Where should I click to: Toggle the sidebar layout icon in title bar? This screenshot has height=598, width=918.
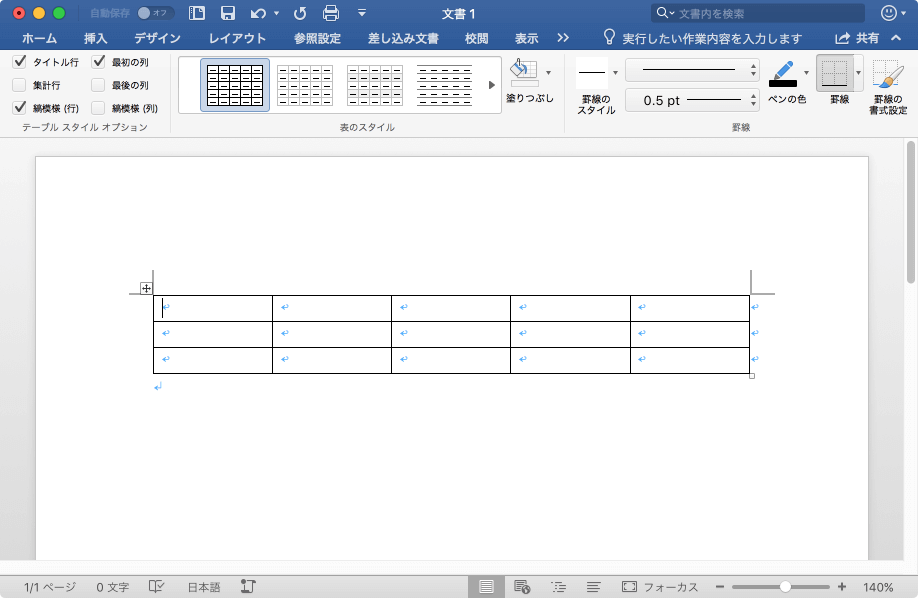197,13
